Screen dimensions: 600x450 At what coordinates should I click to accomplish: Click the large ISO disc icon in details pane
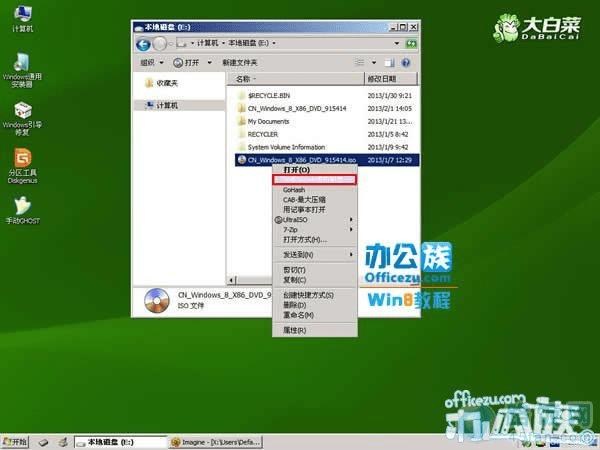(157, 300)
